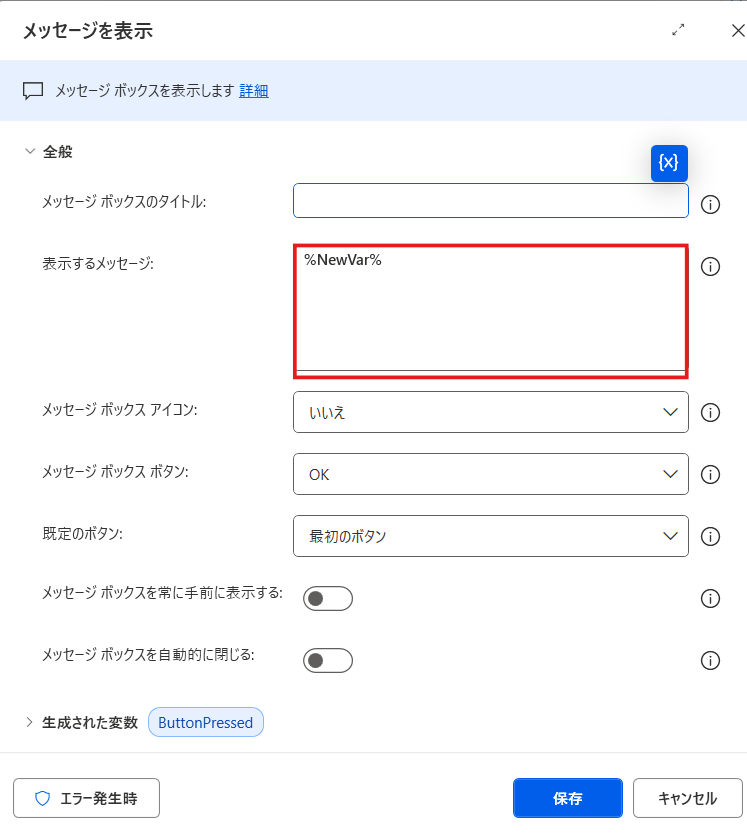Click info icon for メッセージ ボックス ボタン
This screenshot has width=747, height=833.
tap(711, 474)
